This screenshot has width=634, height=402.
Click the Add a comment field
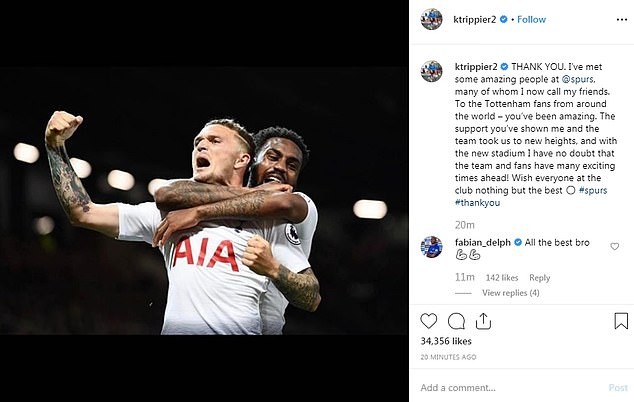point(510,388)
